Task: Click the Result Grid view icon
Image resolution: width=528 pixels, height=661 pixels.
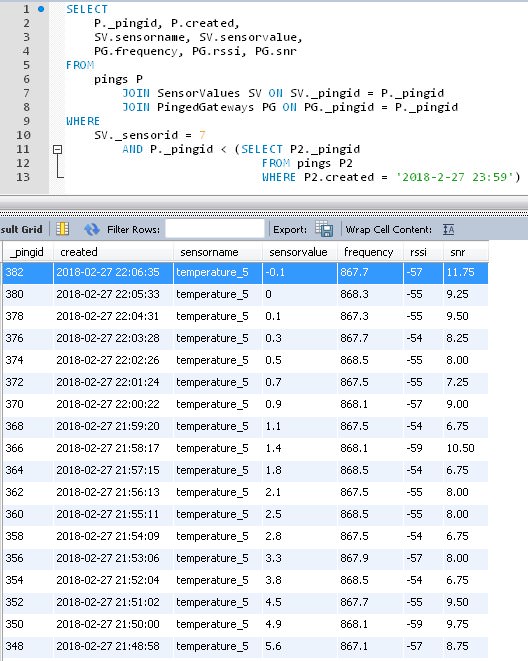Action: pos(62,229)
